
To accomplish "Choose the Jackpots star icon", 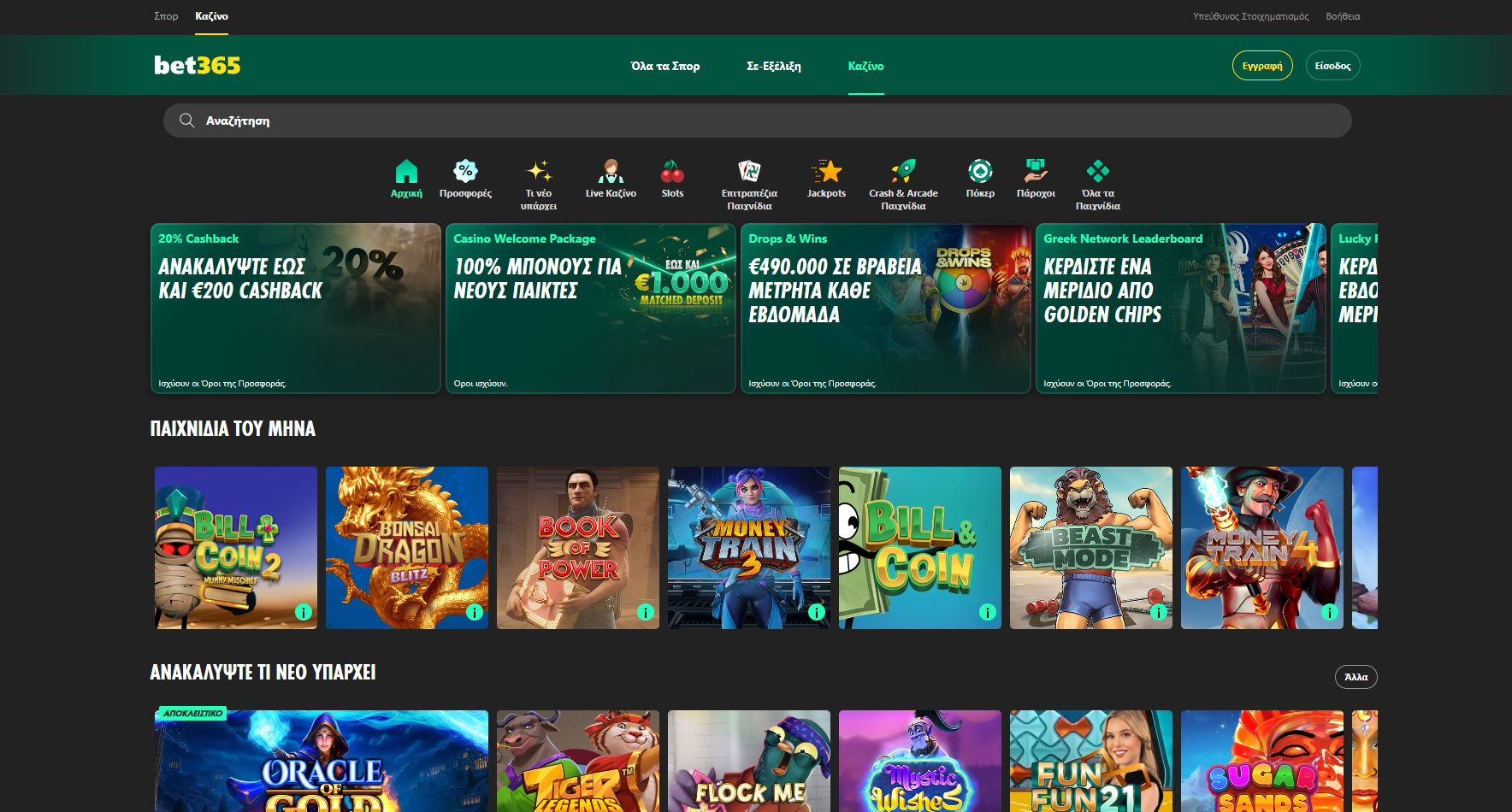I will point(826,172).
